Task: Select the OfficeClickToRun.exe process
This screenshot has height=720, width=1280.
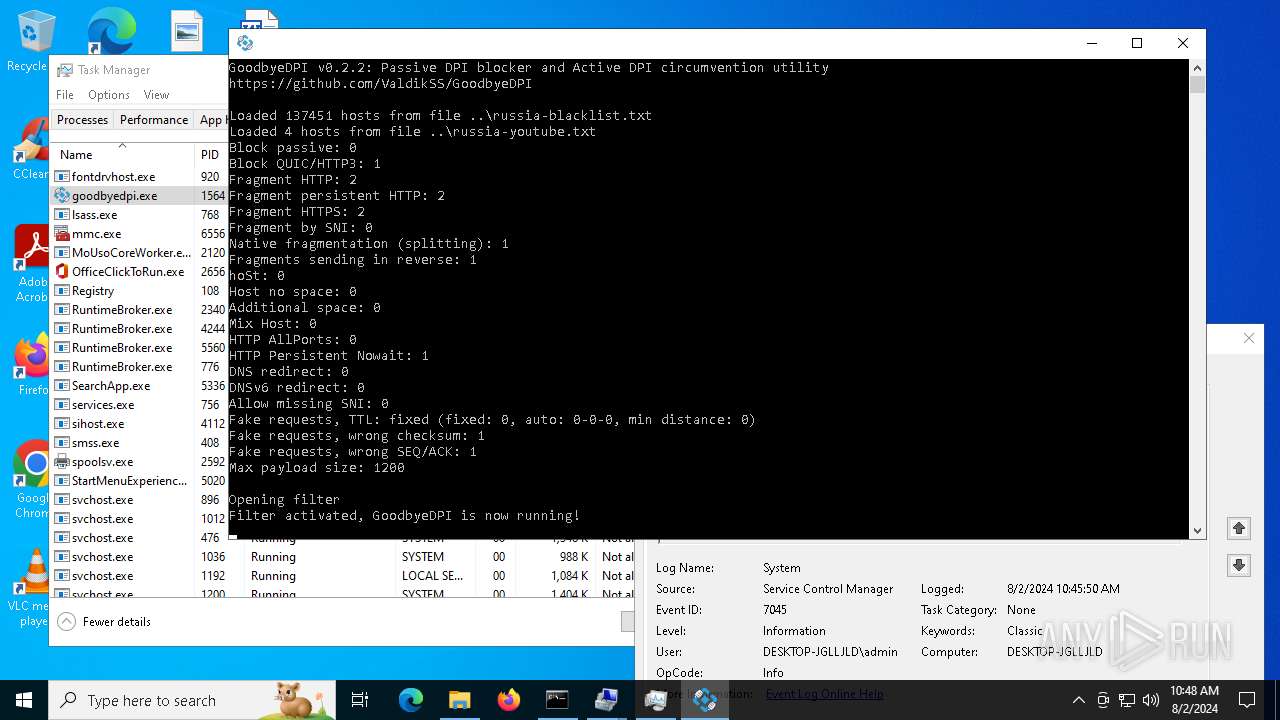Action: (139, 272)
